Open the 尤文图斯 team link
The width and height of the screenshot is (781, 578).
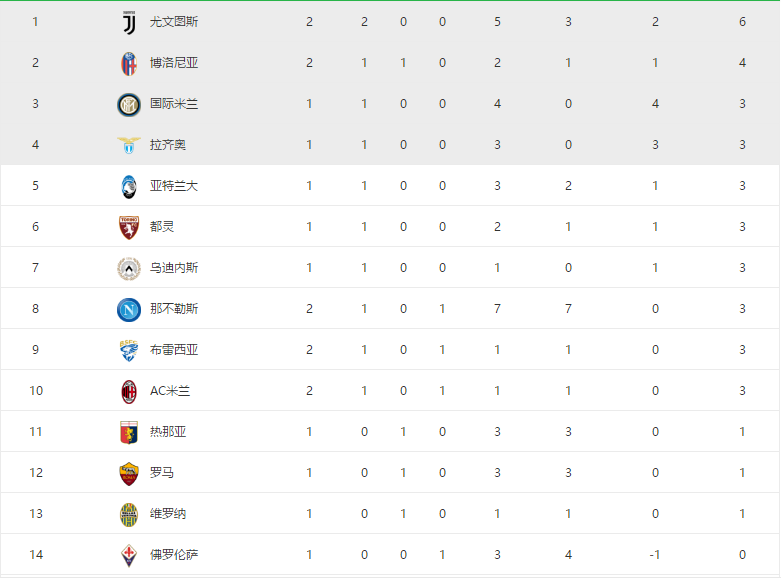coord(174,22)
